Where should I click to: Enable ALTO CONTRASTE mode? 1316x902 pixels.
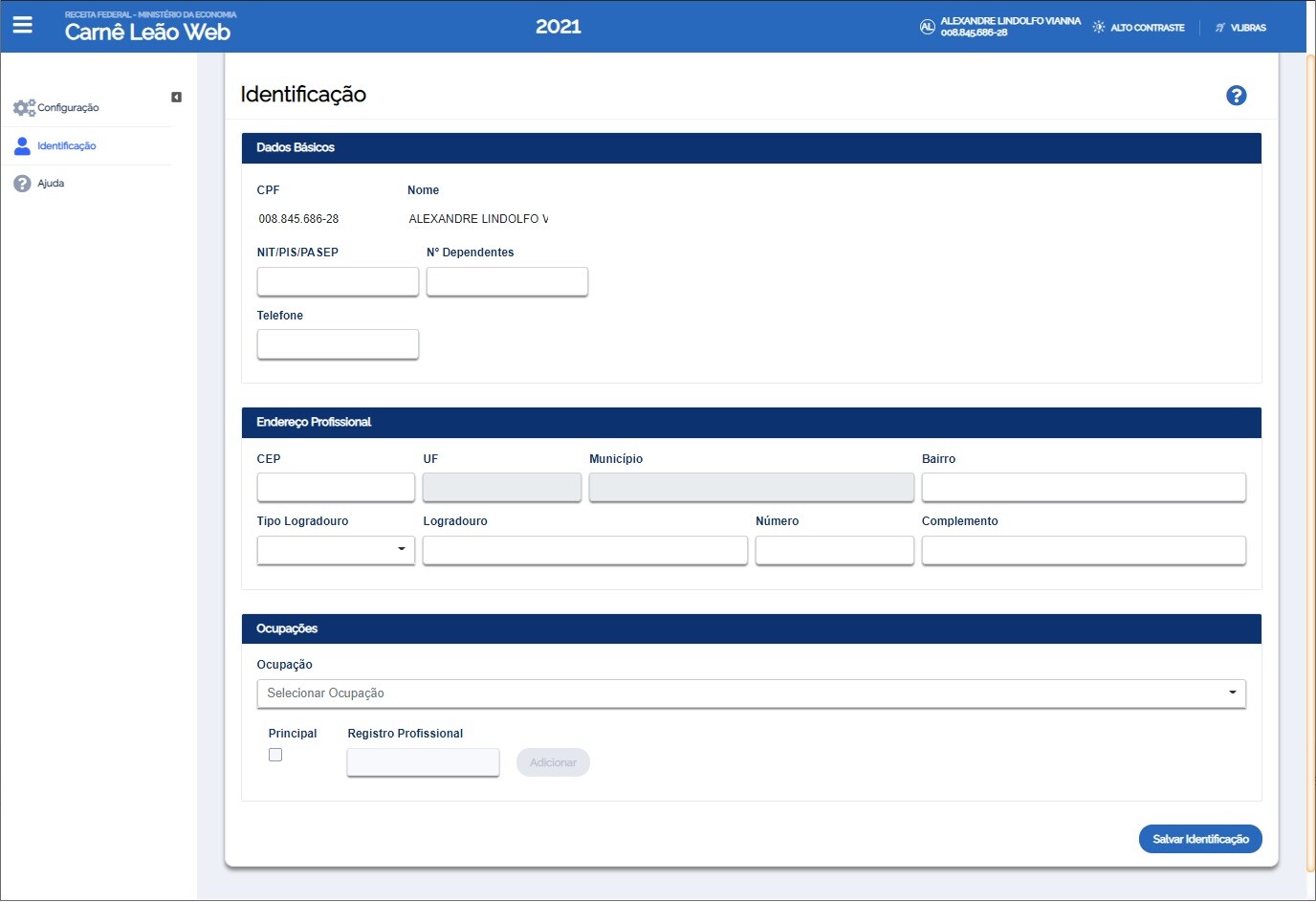1147,28
